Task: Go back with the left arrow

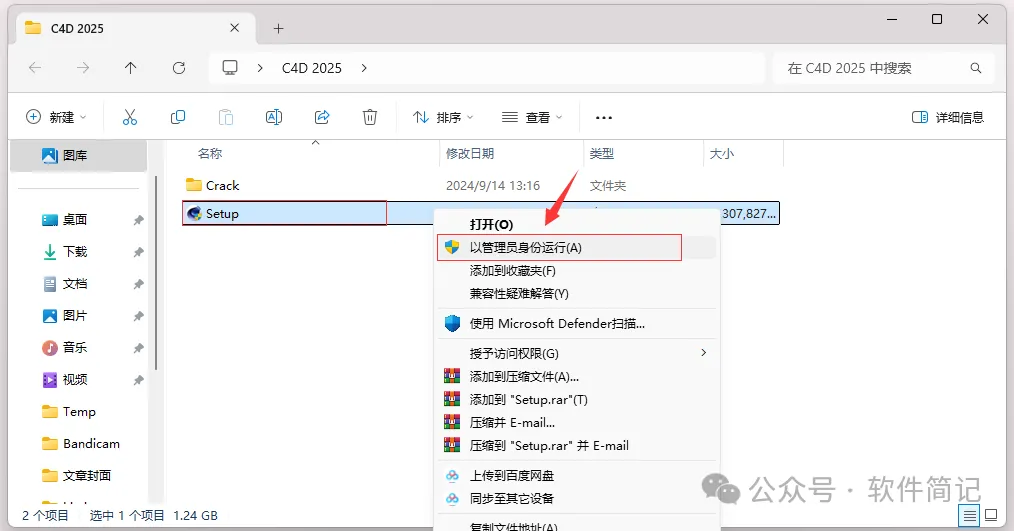Action: (35, 67)
